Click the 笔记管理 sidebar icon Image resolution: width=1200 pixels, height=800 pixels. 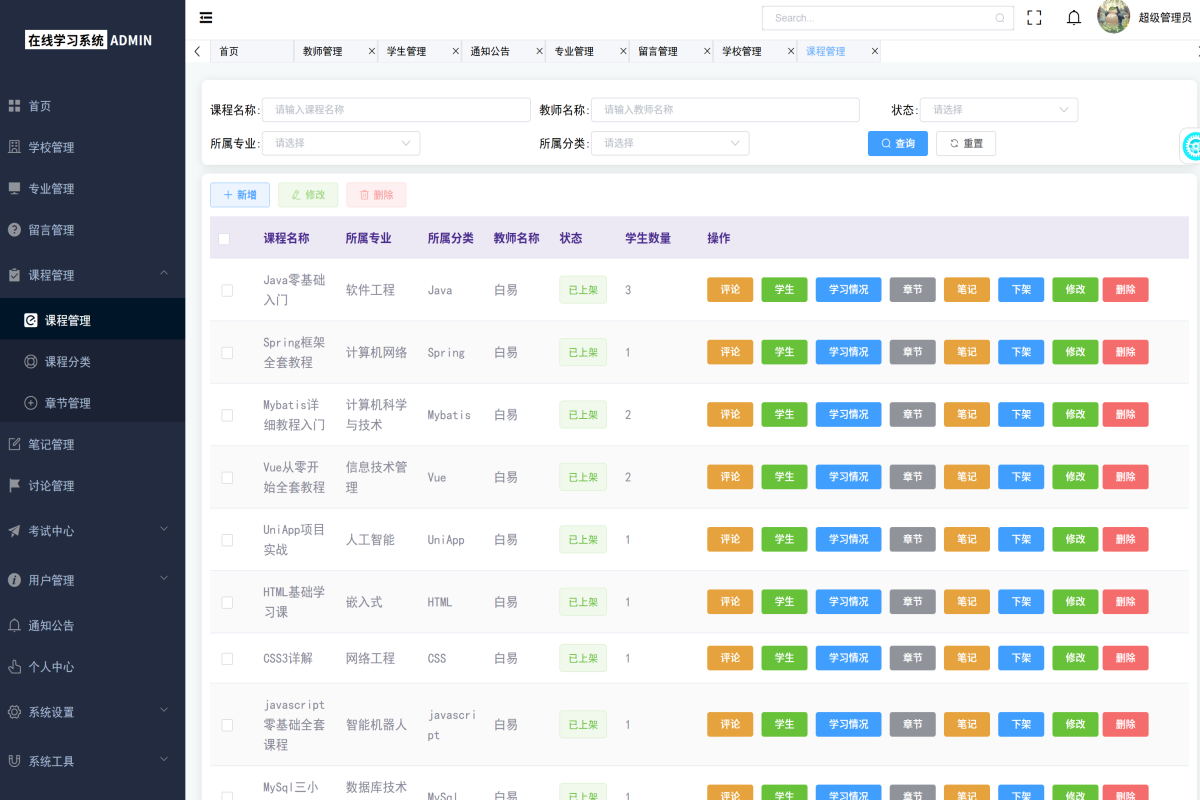tap(16, 444)
